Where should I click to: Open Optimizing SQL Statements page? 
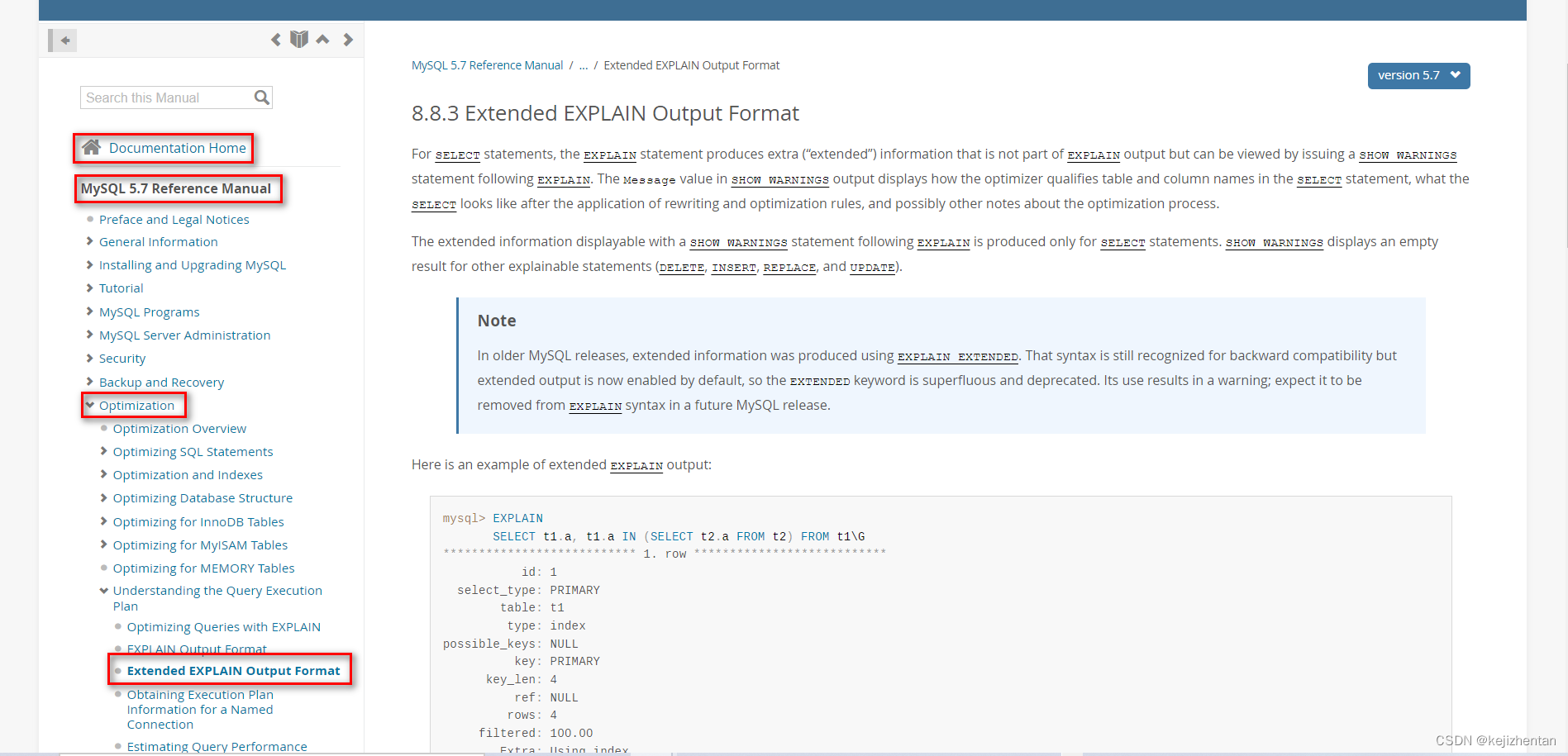click(x=193, y=451)
